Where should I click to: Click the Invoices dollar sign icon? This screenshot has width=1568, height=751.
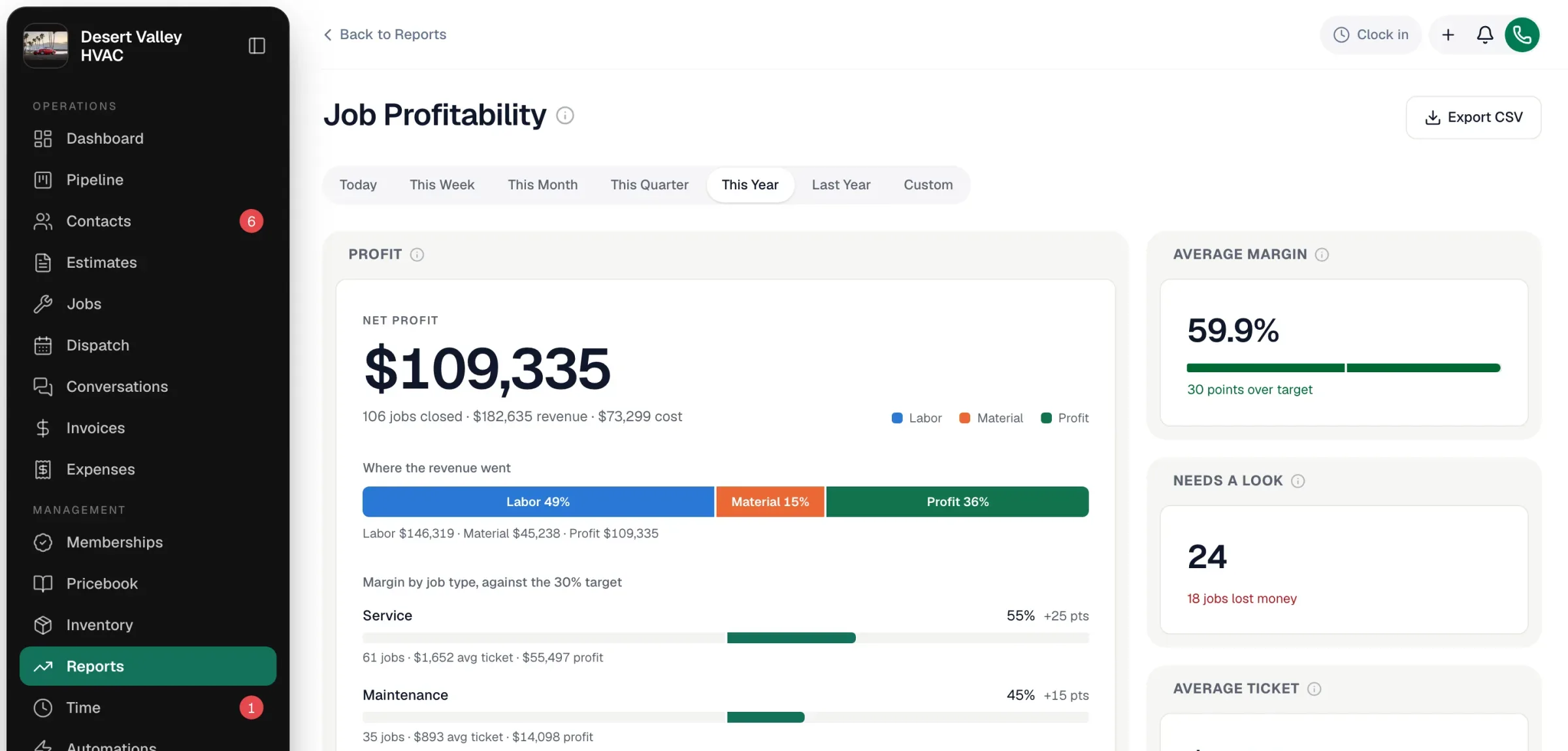coord(42,428)
